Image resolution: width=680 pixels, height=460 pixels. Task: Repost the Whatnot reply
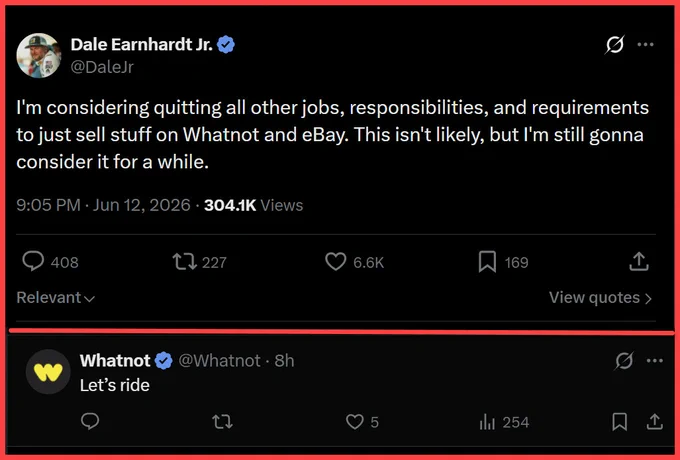tap(222, 422)
